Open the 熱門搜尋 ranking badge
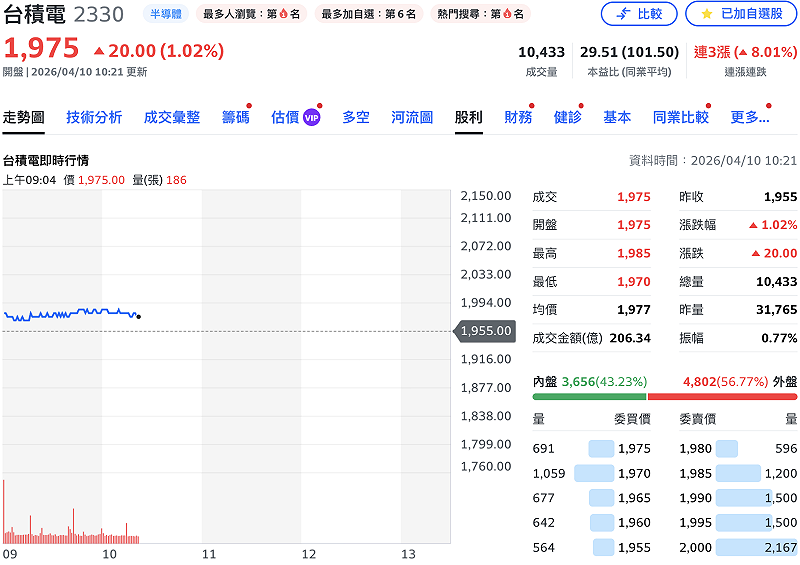 (x=481, y=14)
